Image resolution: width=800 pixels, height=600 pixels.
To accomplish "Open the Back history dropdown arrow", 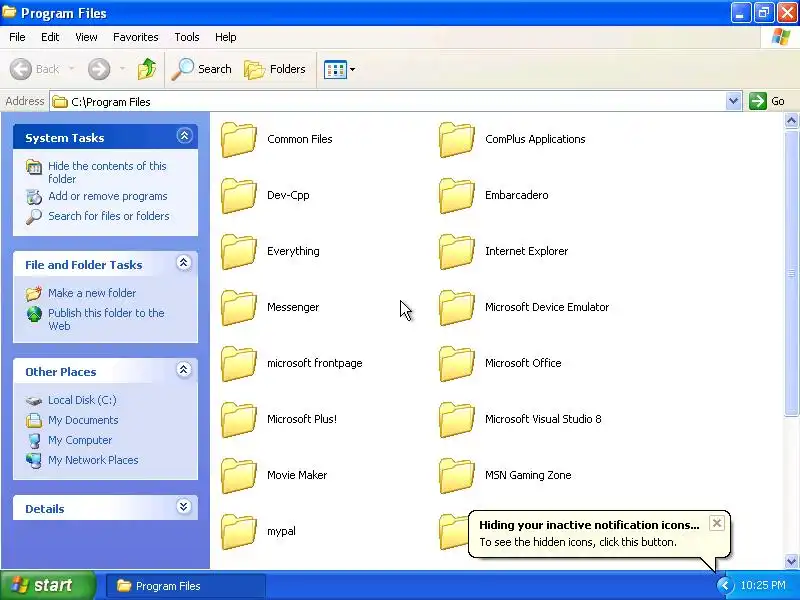I will 71,69.
